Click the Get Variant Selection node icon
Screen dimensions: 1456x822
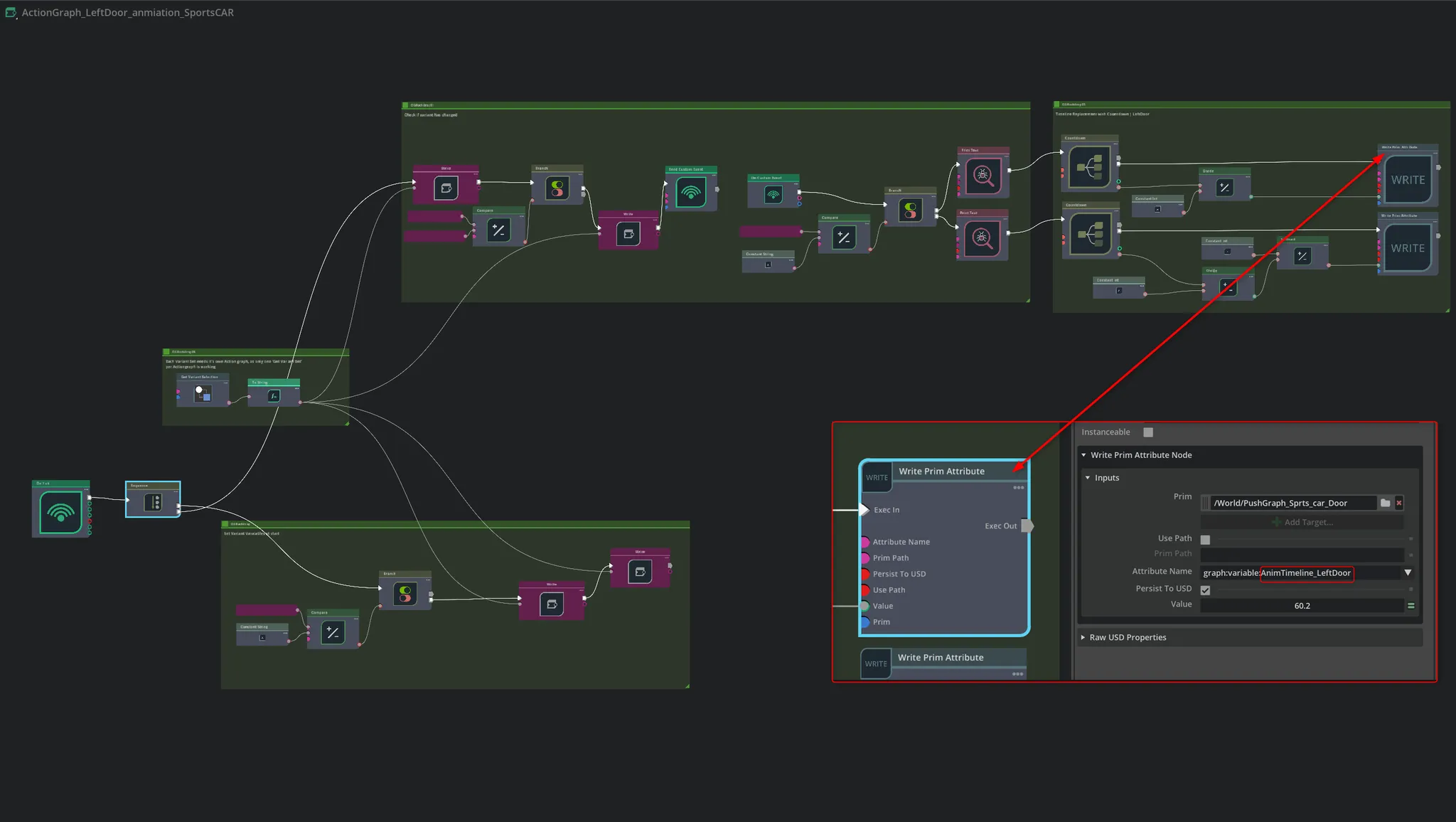pos(203,393)
